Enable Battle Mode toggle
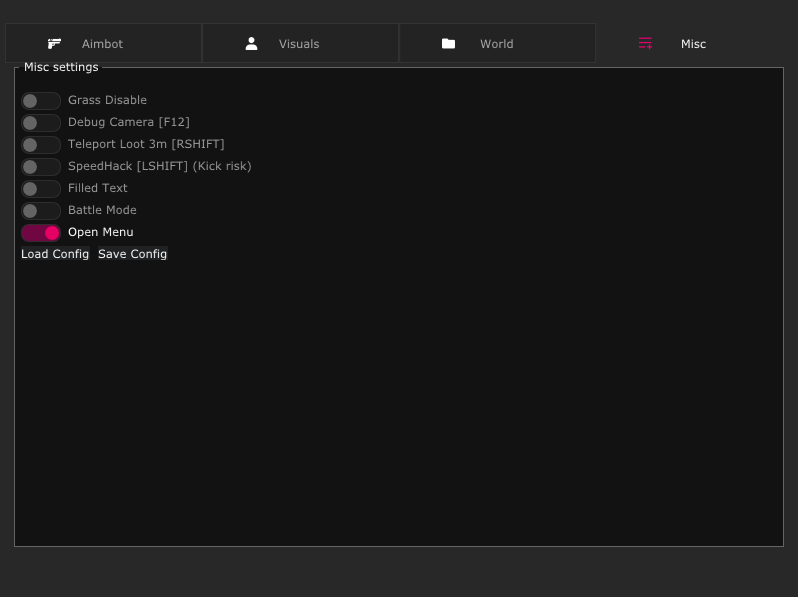 coord(41,211)
